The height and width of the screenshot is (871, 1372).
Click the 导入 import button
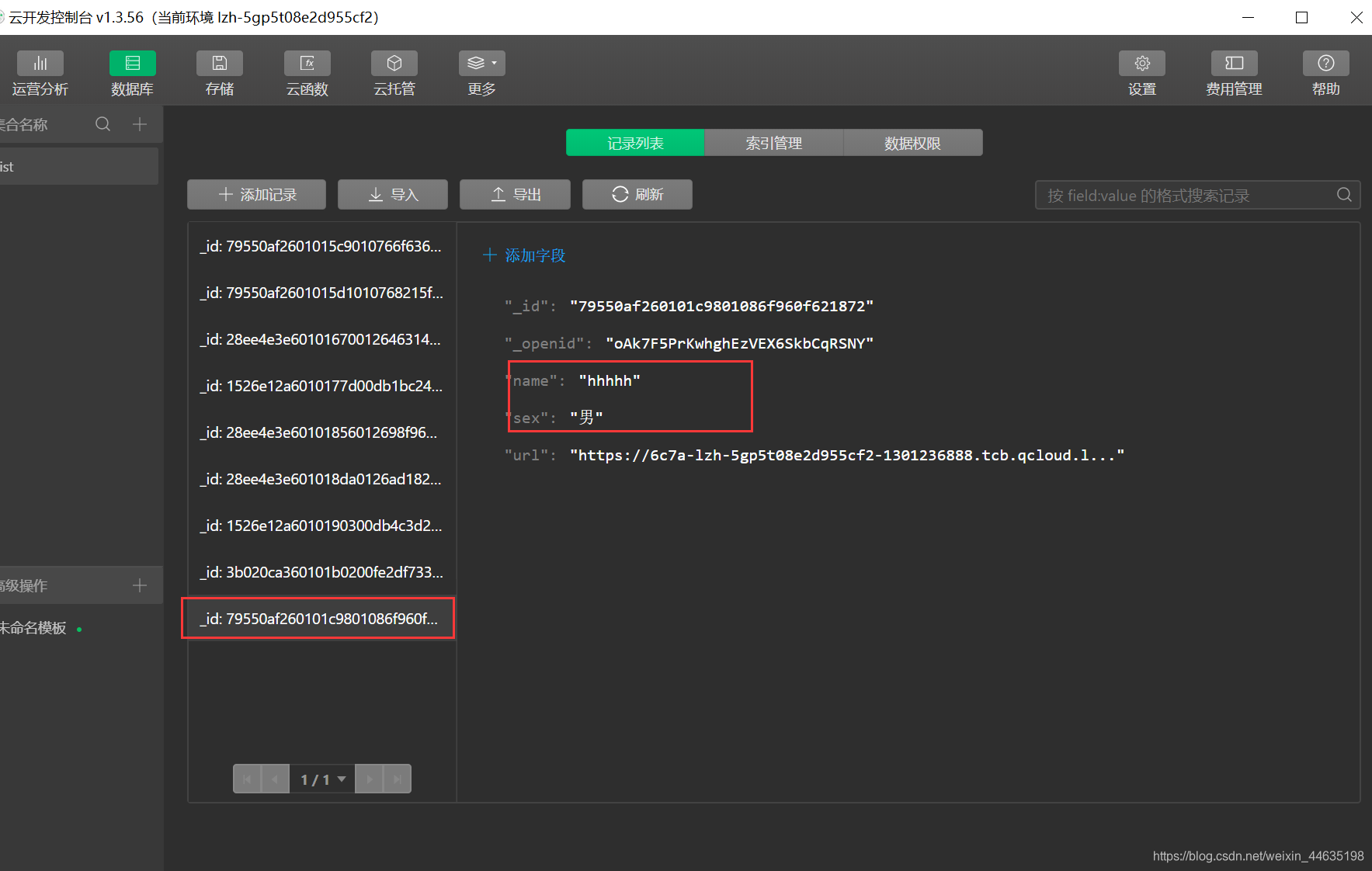click(393, 194)
